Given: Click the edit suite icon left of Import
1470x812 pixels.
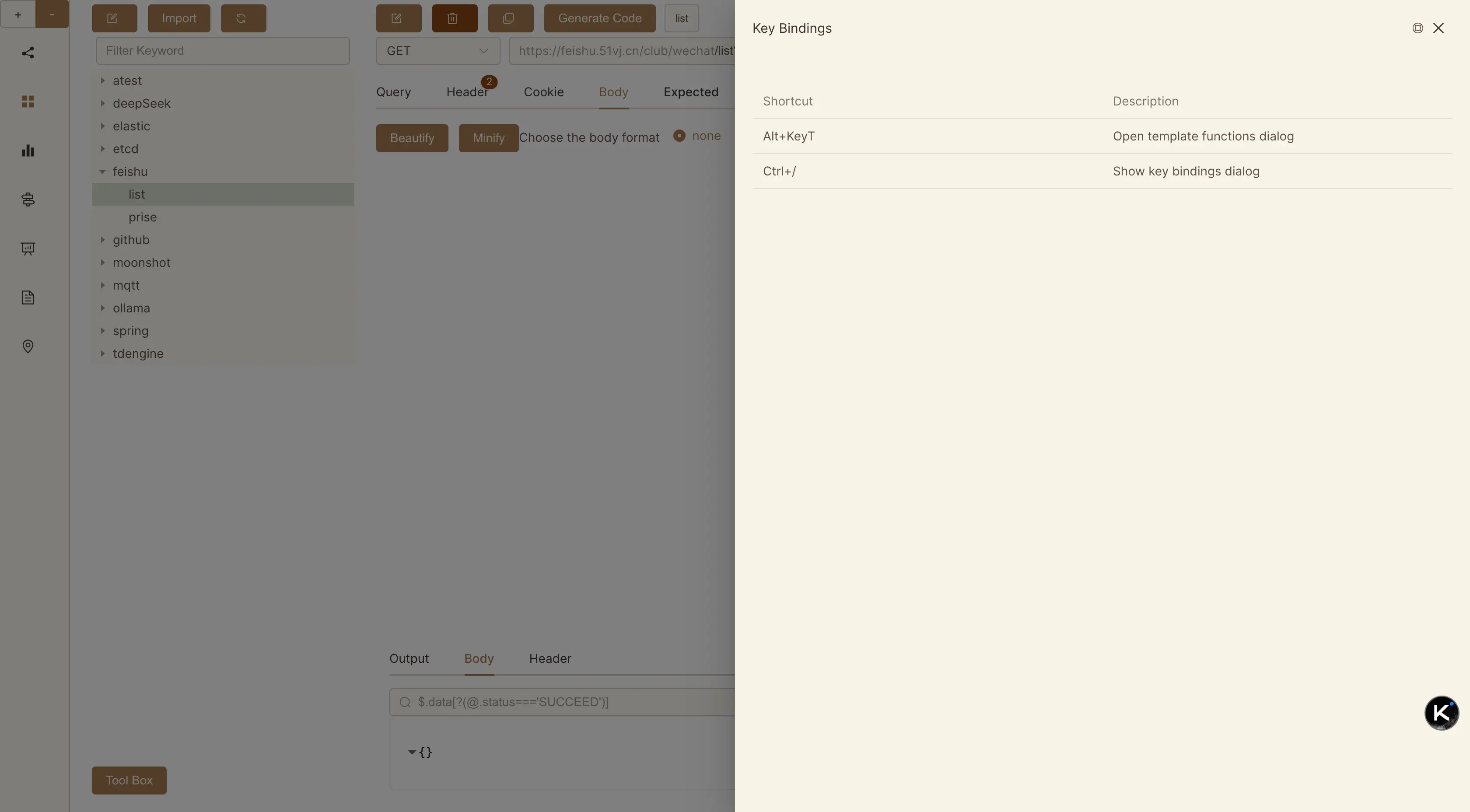Looking at the screenshot, I should (114, 18).
